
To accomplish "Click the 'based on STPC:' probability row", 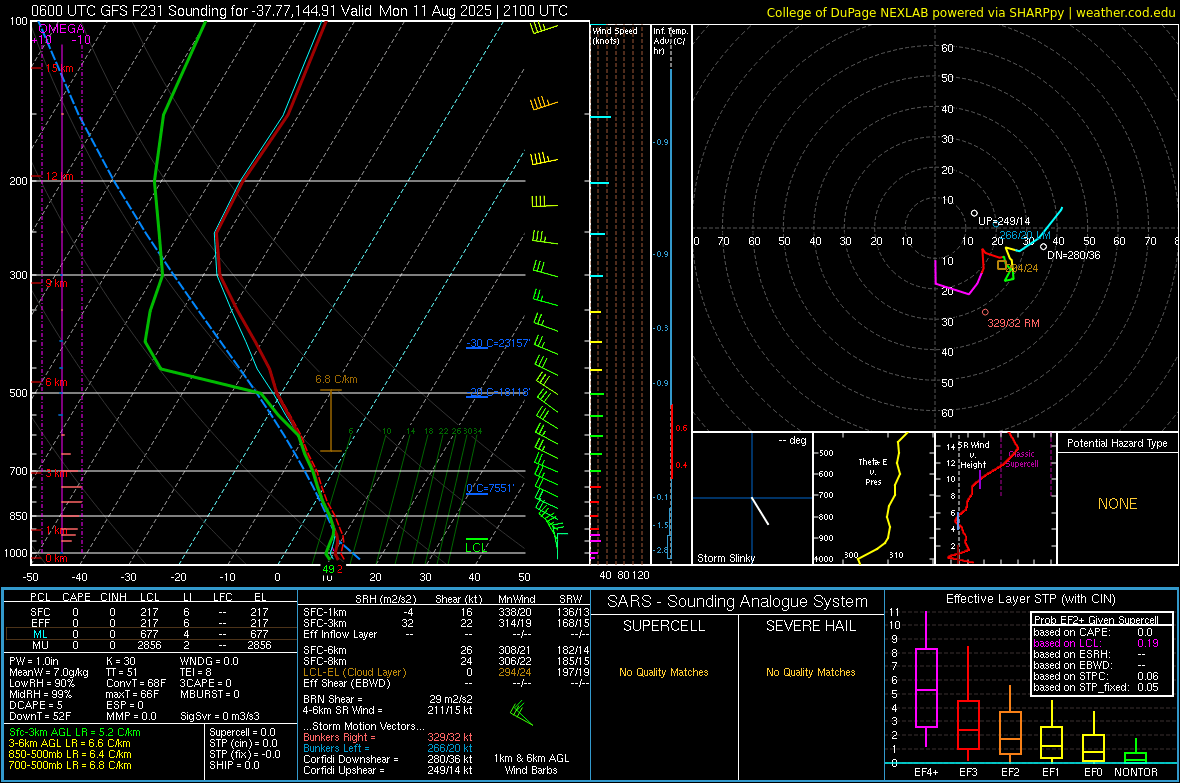I will [x=1096, y=676].
